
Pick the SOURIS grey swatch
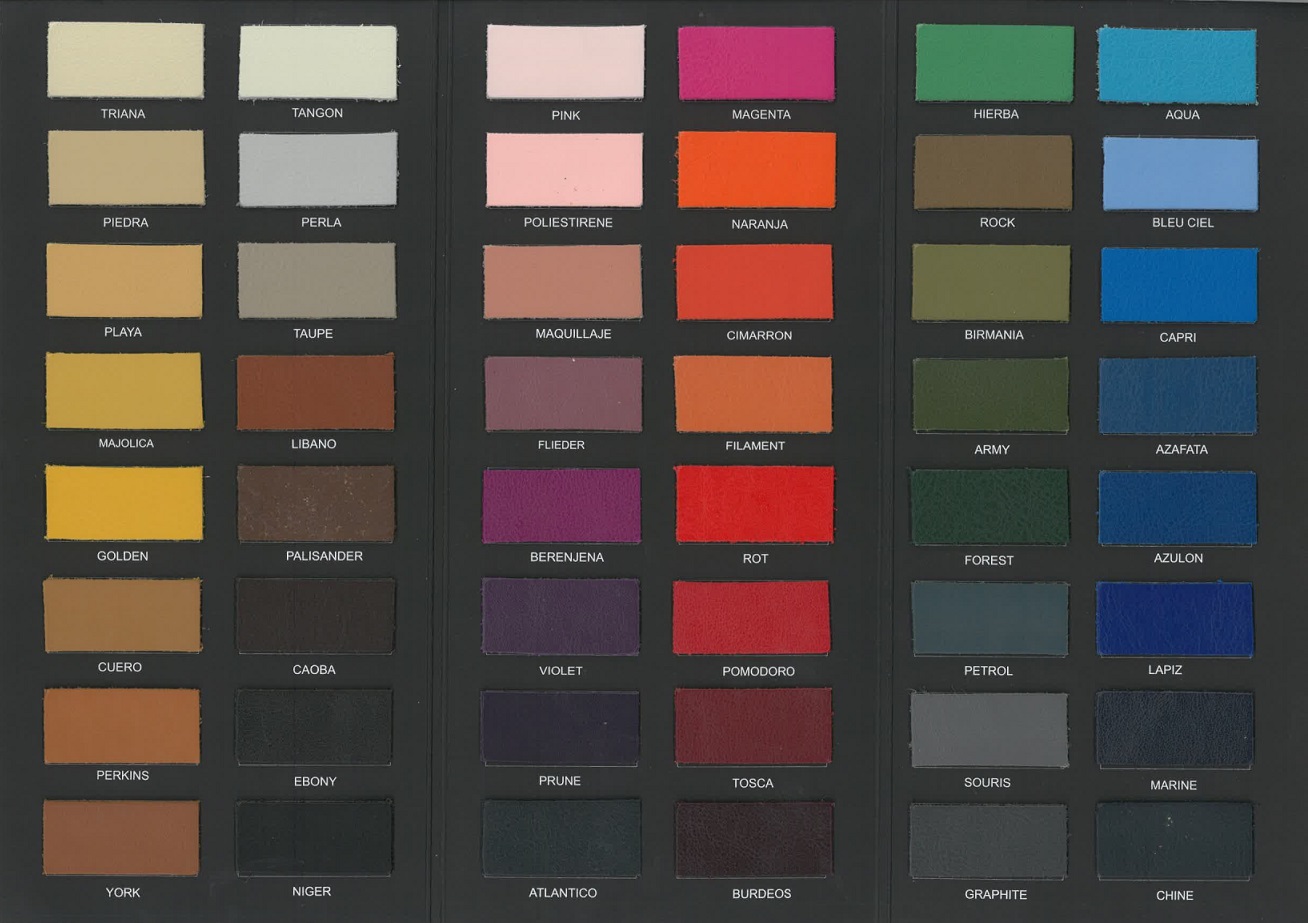pos(989,731)
